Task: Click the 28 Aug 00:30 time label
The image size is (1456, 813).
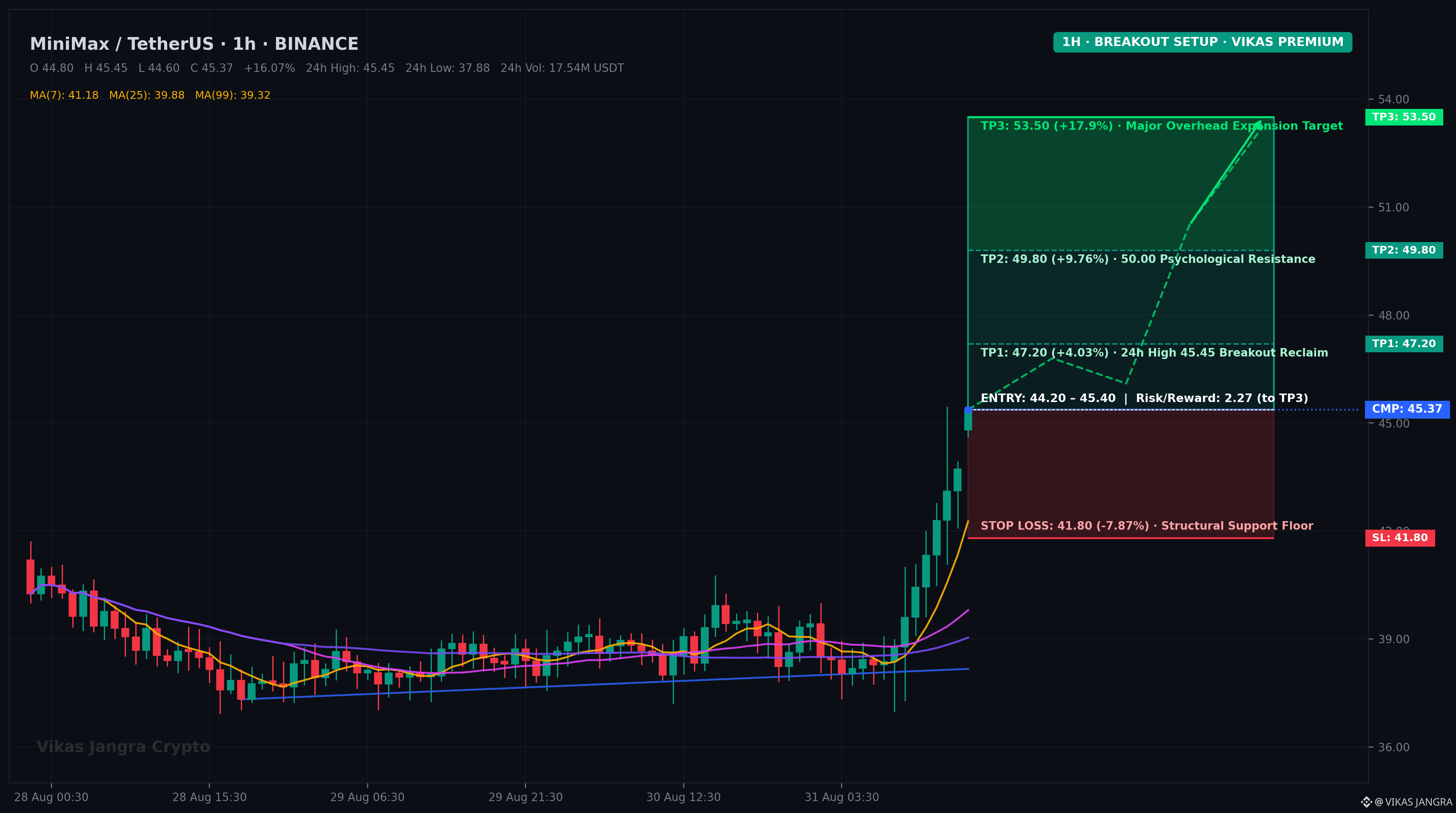Action: [x=51, y=797]
